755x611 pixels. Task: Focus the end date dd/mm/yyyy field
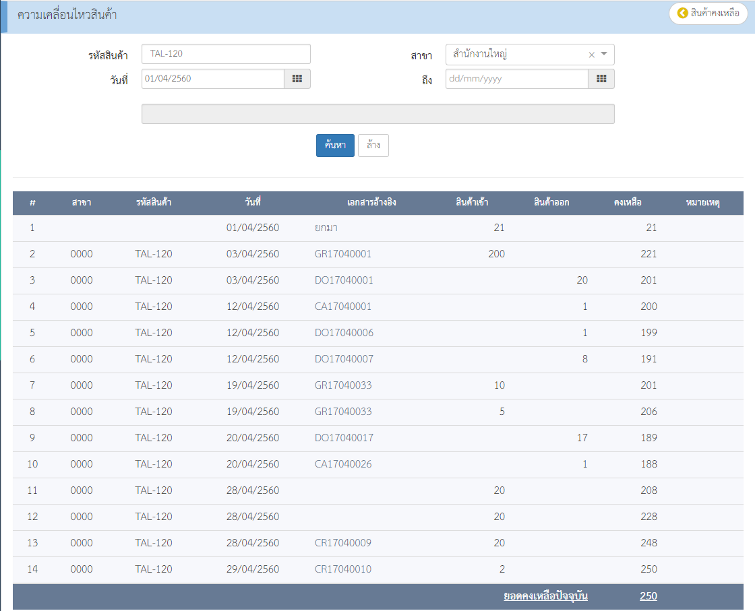point(517,79)
